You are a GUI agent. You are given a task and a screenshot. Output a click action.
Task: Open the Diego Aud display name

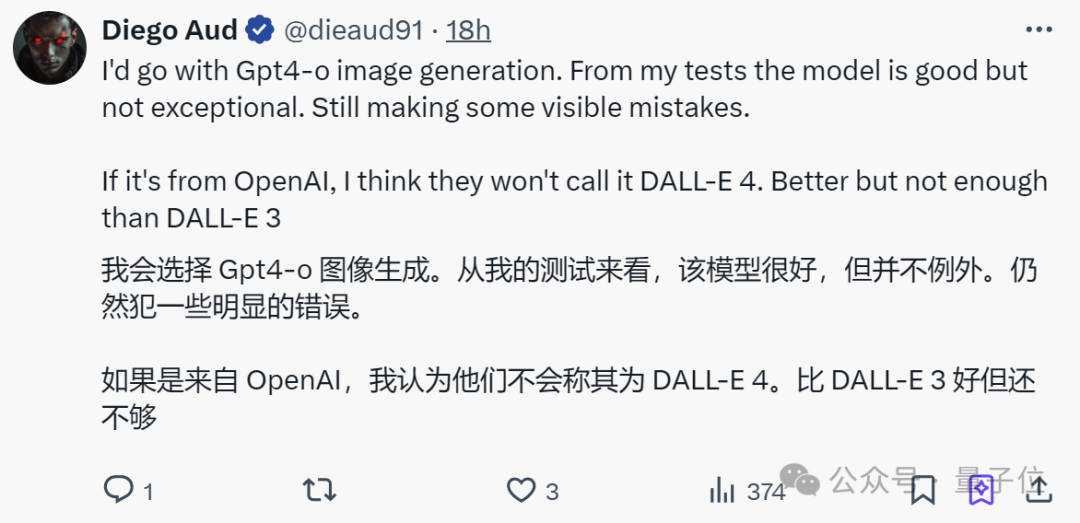169,31
